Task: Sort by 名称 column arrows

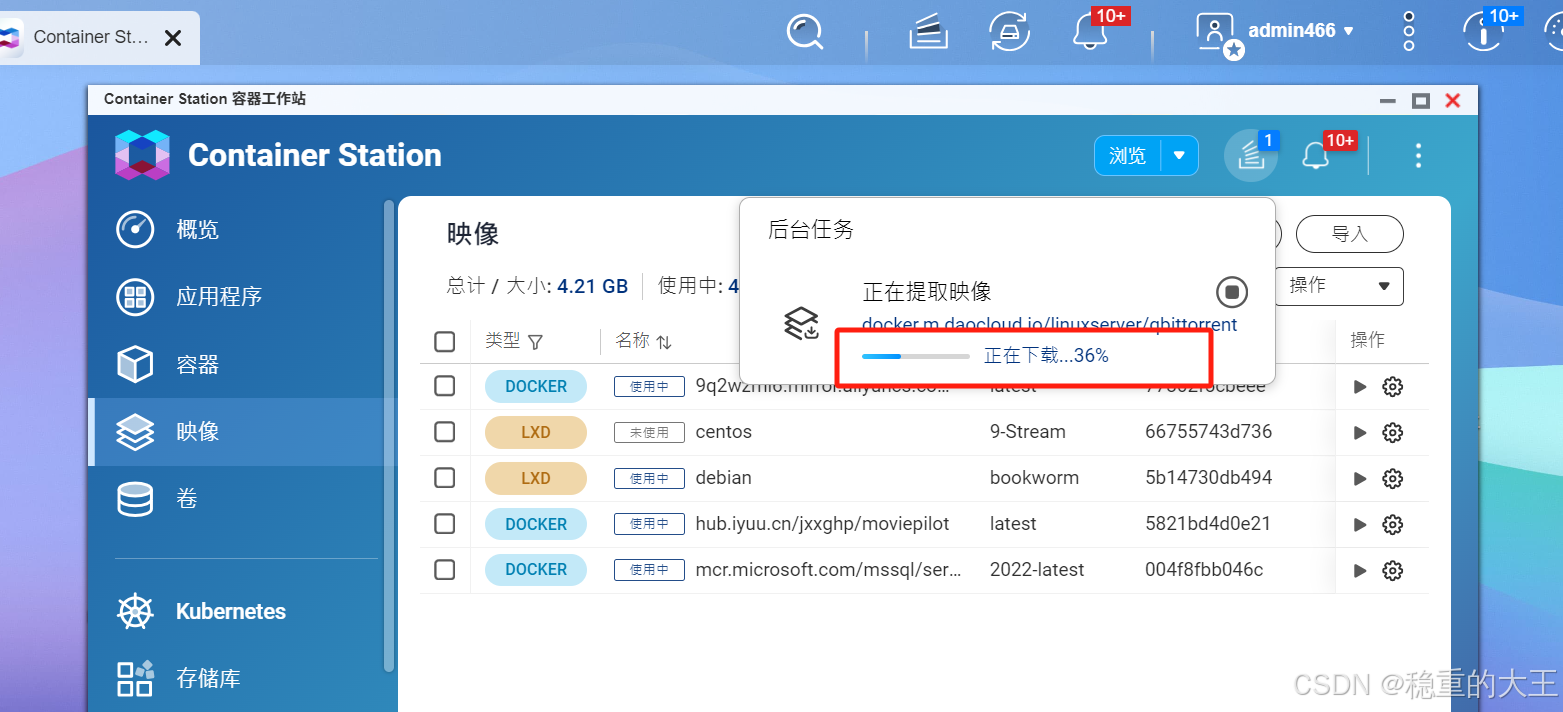Action: [x=664, y=342]
